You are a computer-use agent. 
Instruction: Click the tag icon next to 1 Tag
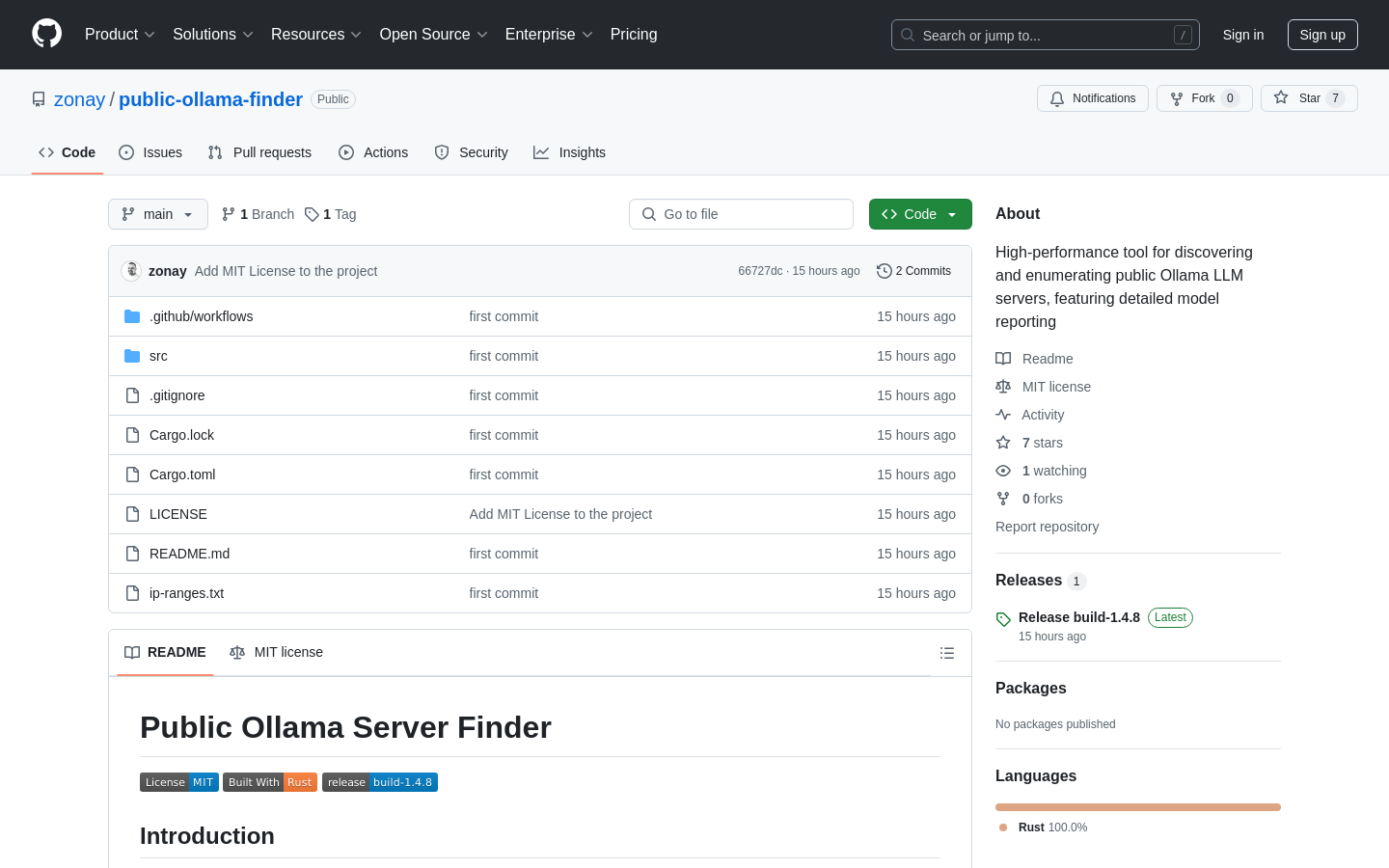click(312, 214)
